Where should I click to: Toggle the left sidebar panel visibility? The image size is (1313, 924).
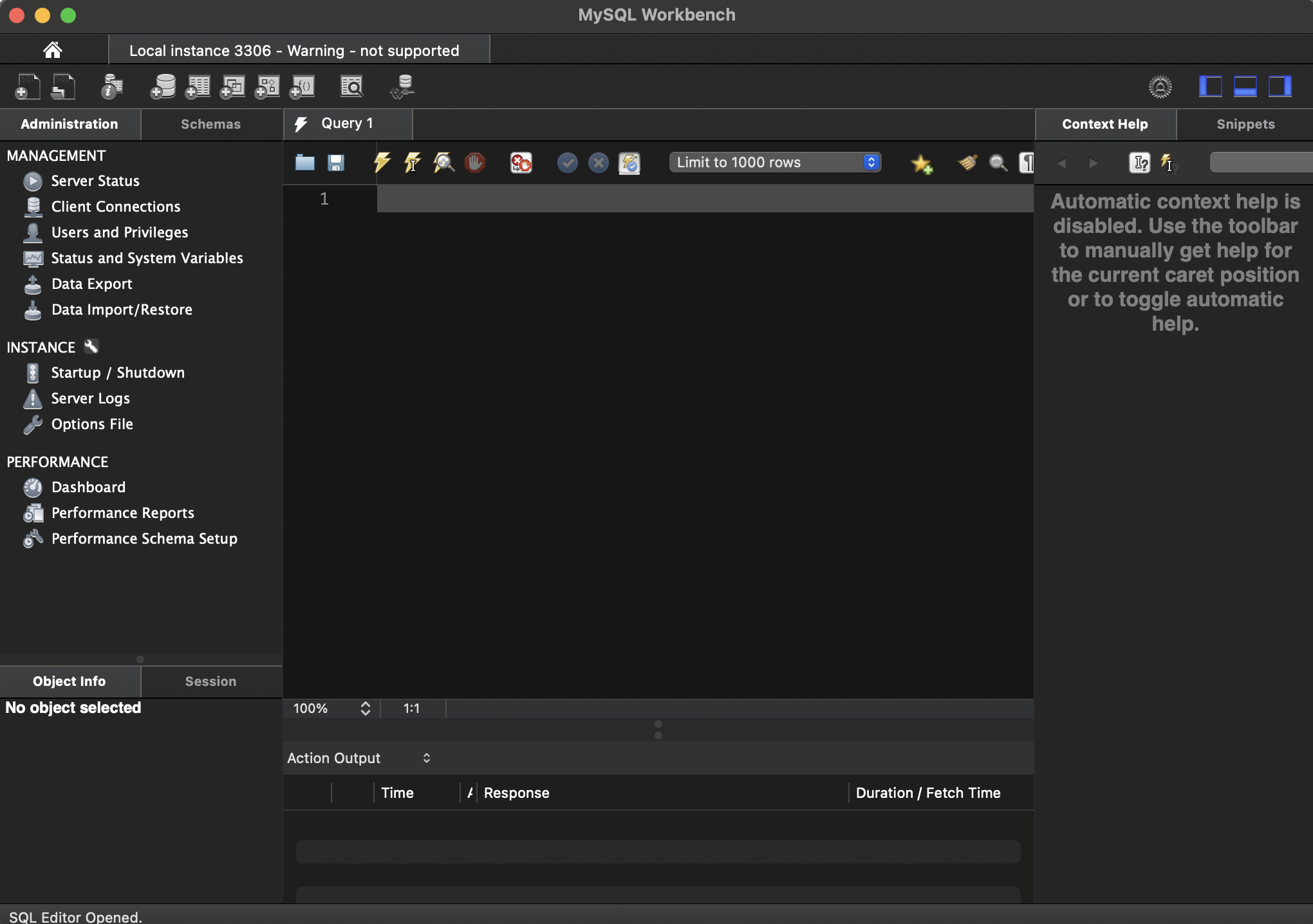point(1210,86)
